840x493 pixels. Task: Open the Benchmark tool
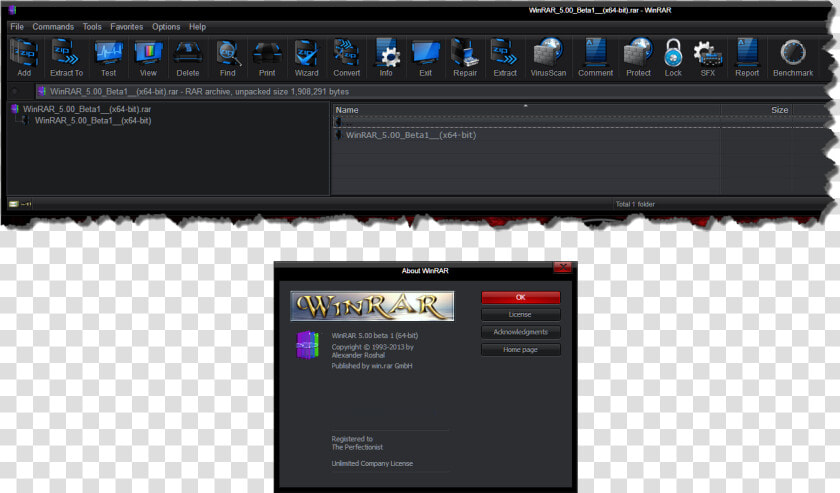(x=793, y=58)
